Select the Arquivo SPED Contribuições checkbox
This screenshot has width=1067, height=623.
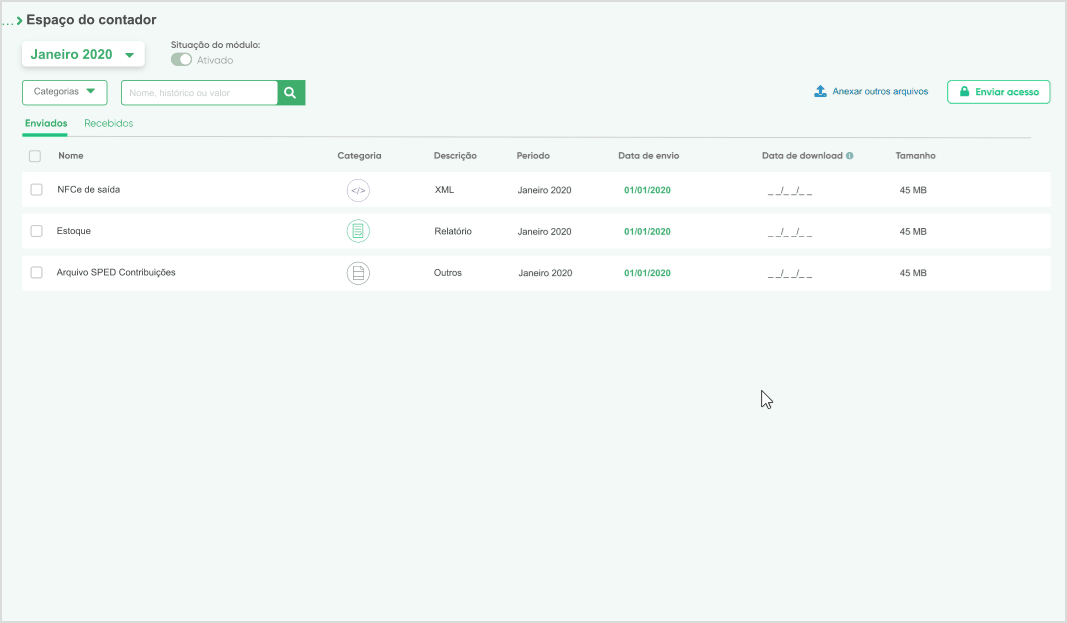tap(36, 273)
